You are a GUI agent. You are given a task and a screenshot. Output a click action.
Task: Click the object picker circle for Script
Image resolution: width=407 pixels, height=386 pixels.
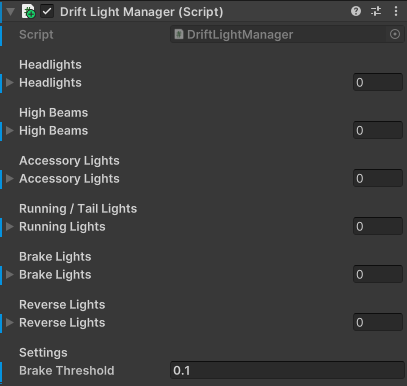pyautogui.click(x=395, y=34)
